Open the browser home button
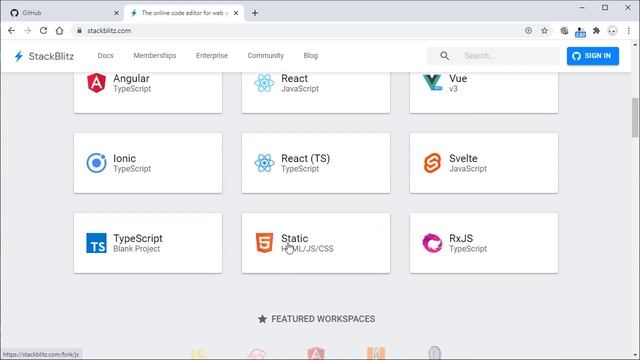Screen dimensions: 640x360 [x=60, y=31]
